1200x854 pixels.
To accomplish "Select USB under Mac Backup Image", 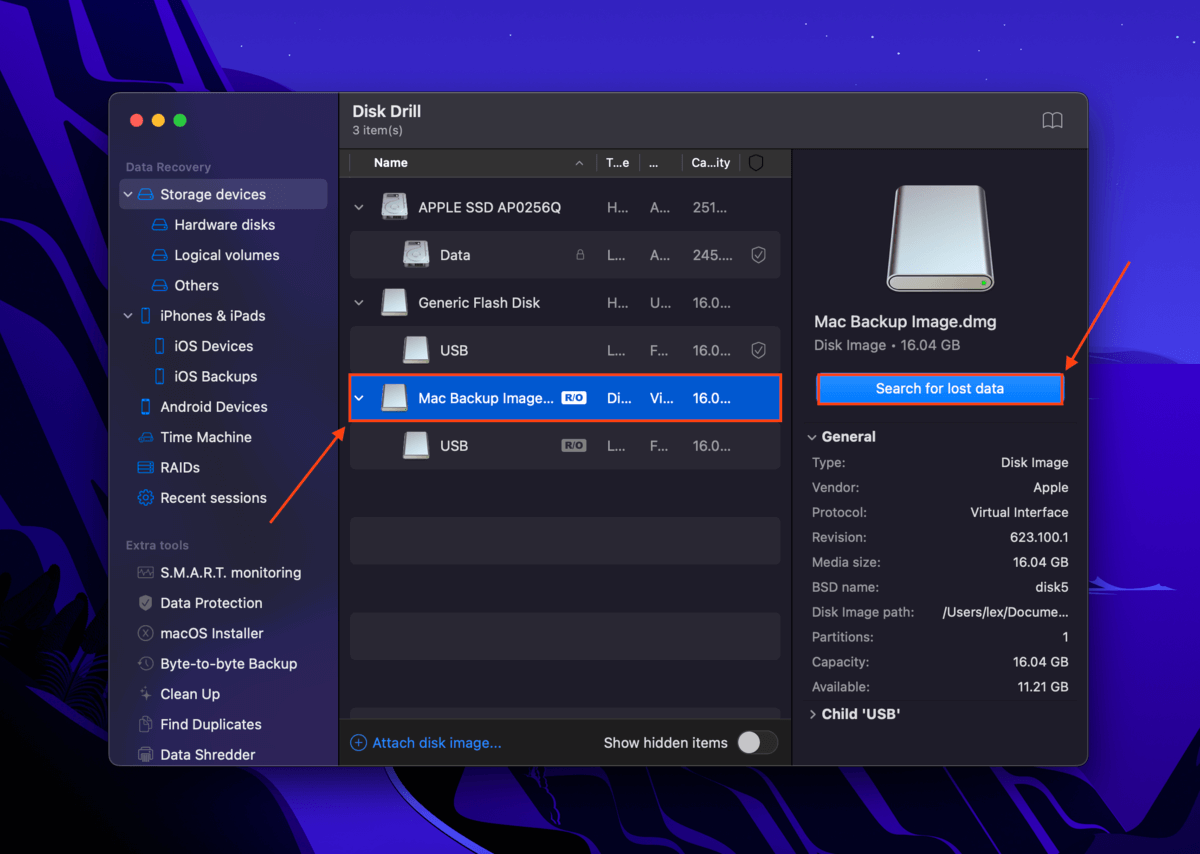I will (x=565, y=446).
